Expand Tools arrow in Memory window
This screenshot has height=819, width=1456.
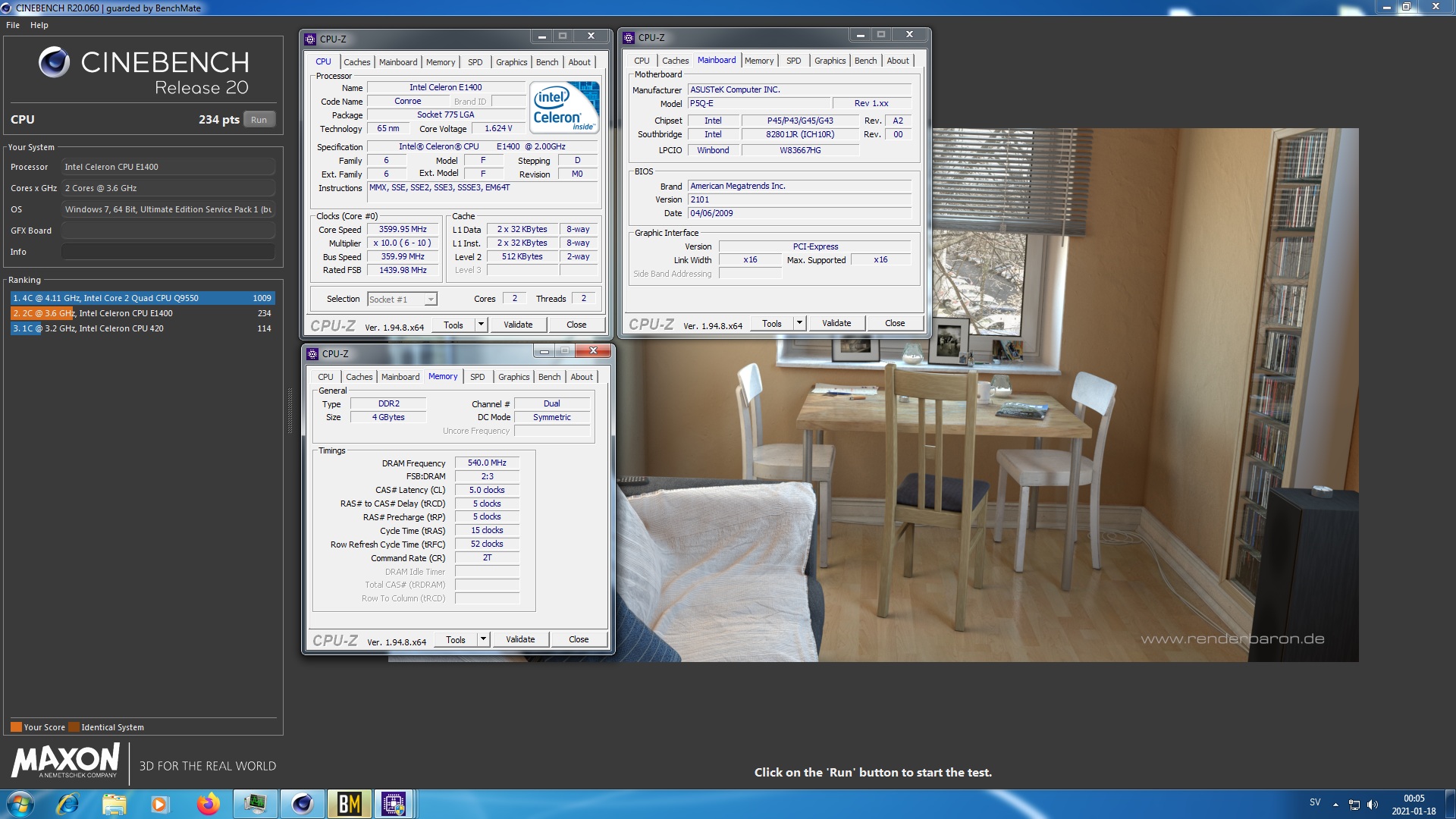pyautogui.click(x=483, y=639)
